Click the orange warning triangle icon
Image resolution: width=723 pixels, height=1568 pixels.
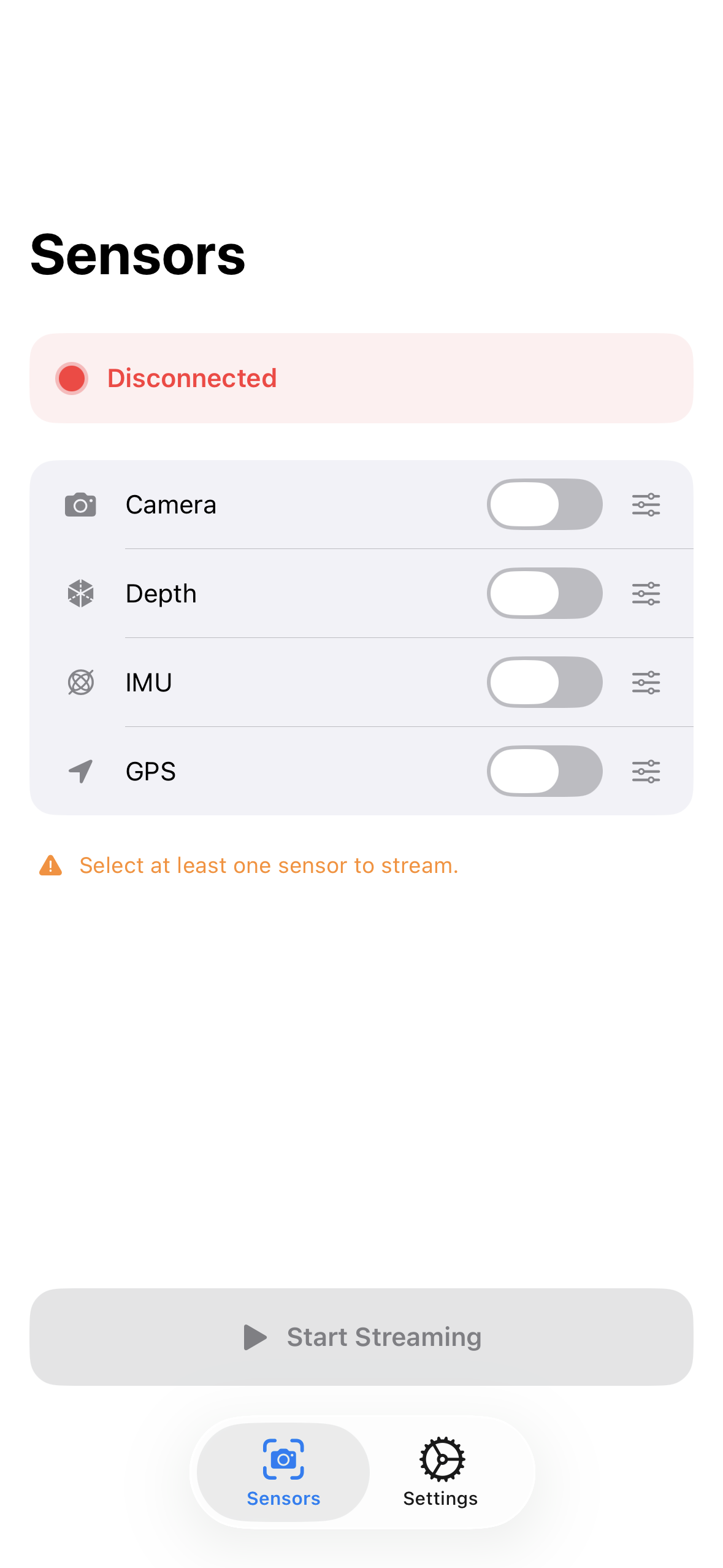click(50, 866)
